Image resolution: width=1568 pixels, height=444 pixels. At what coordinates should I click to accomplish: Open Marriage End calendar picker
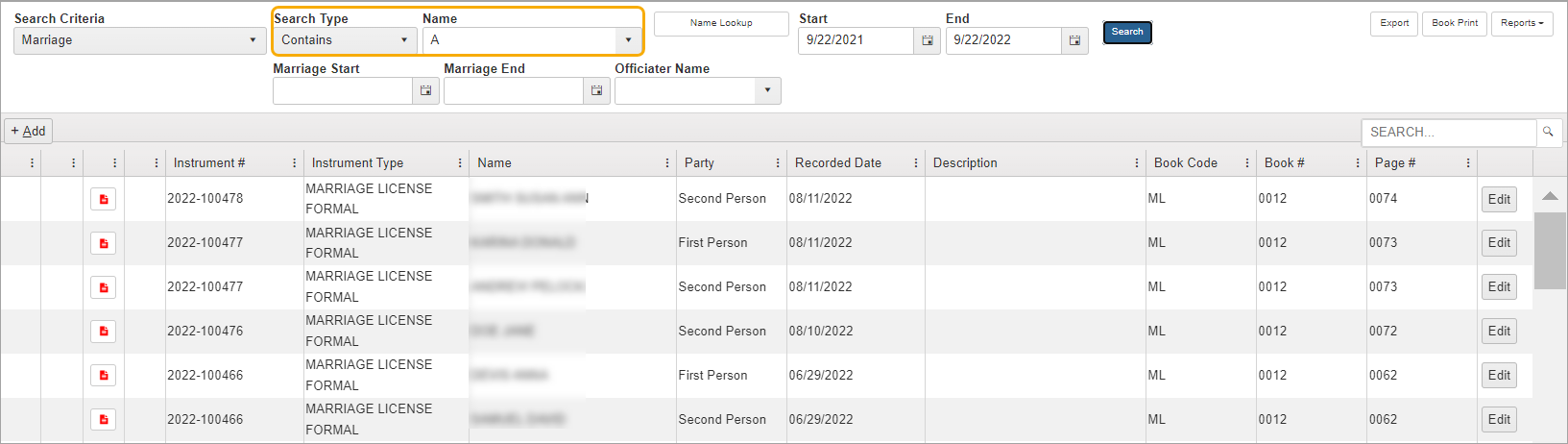pos(596,90)
